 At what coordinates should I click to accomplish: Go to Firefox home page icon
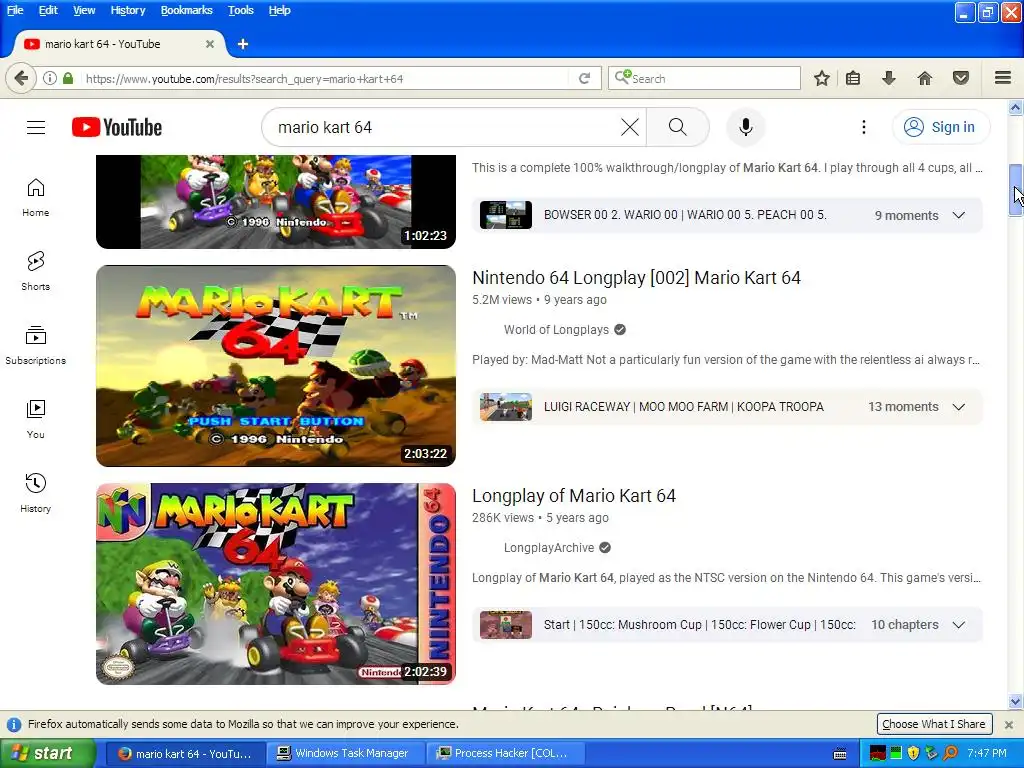925,78
